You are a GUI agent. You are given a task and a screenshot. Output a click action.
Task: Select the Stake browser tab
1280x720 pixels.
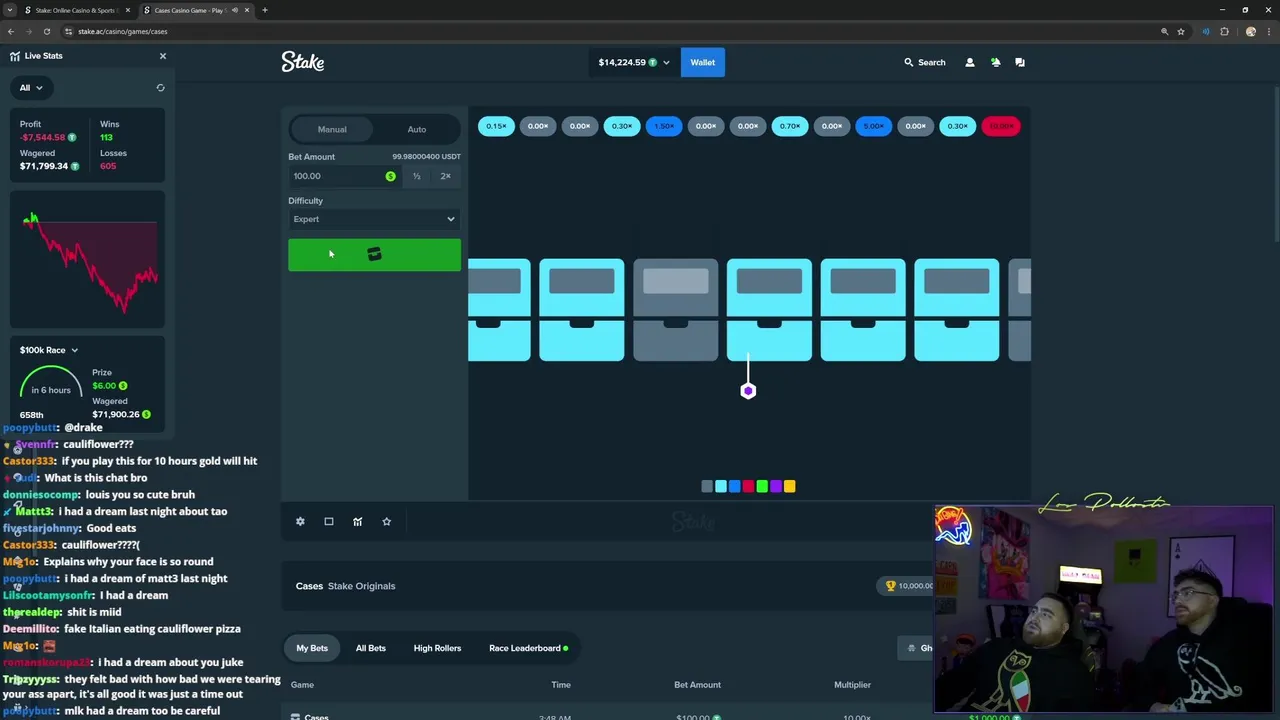pyautogui.click(x=77, y=10)
